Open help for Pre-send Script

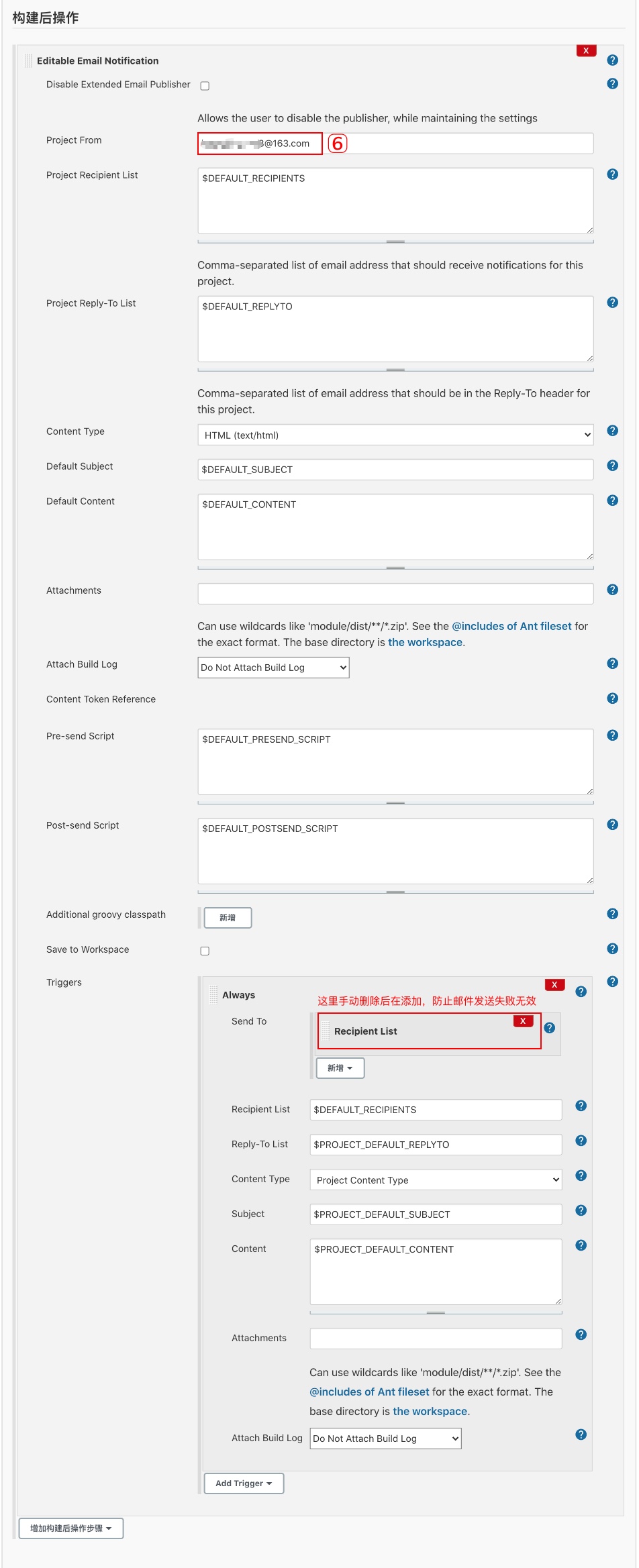[x=612, y=735]
